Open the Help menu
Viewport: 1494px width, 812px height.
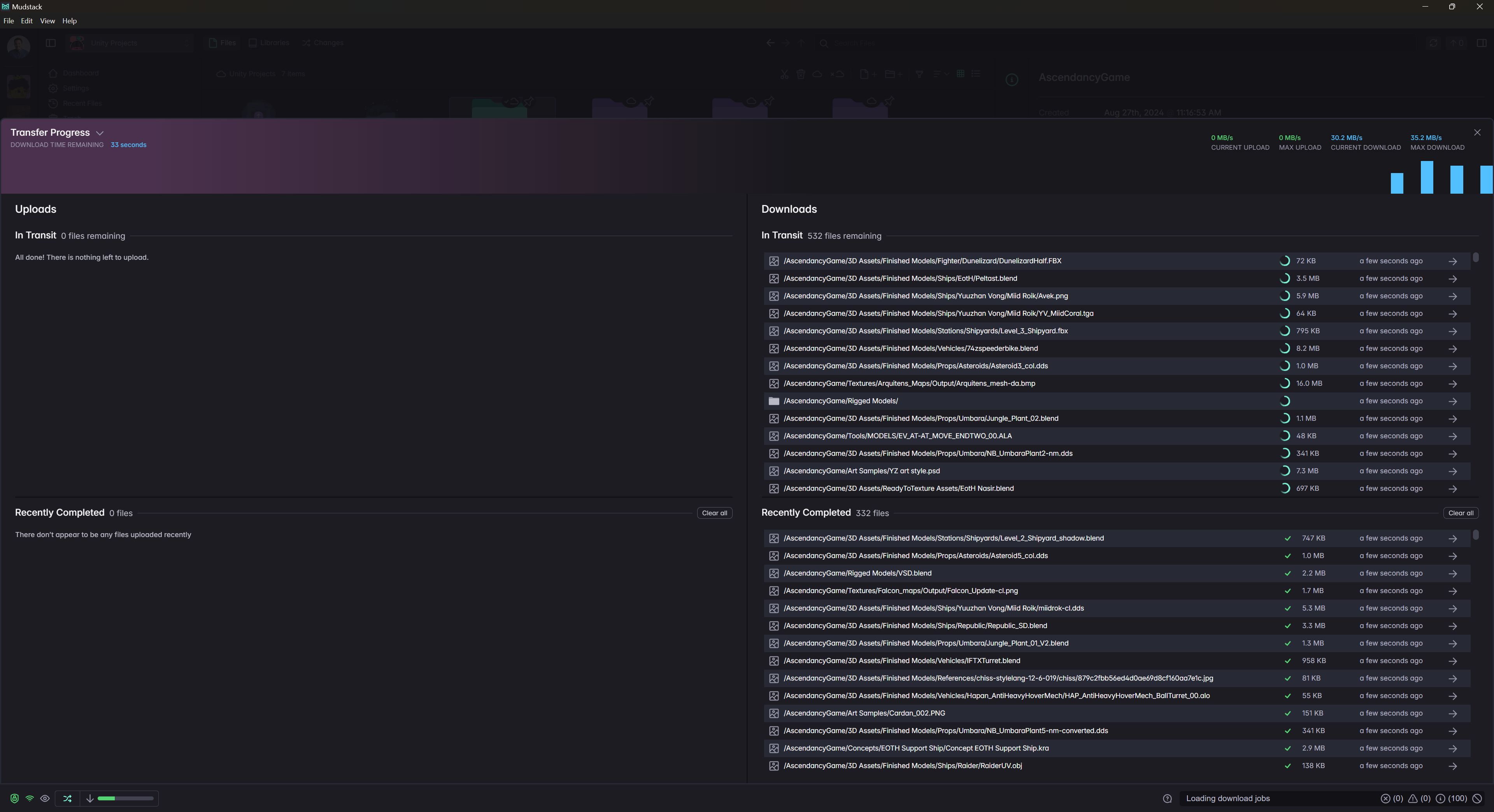tap(70, 21)
